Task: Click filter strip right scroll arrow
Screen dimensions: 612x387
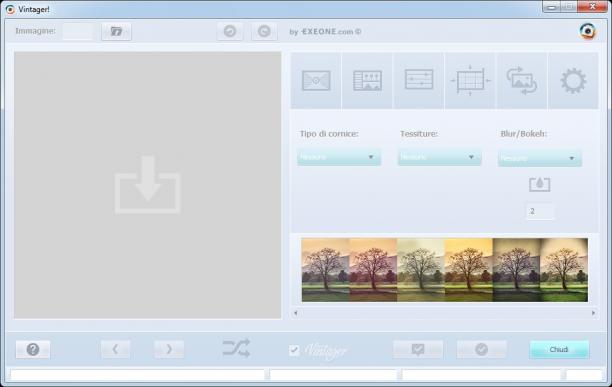Action: [x=593, y=313]
